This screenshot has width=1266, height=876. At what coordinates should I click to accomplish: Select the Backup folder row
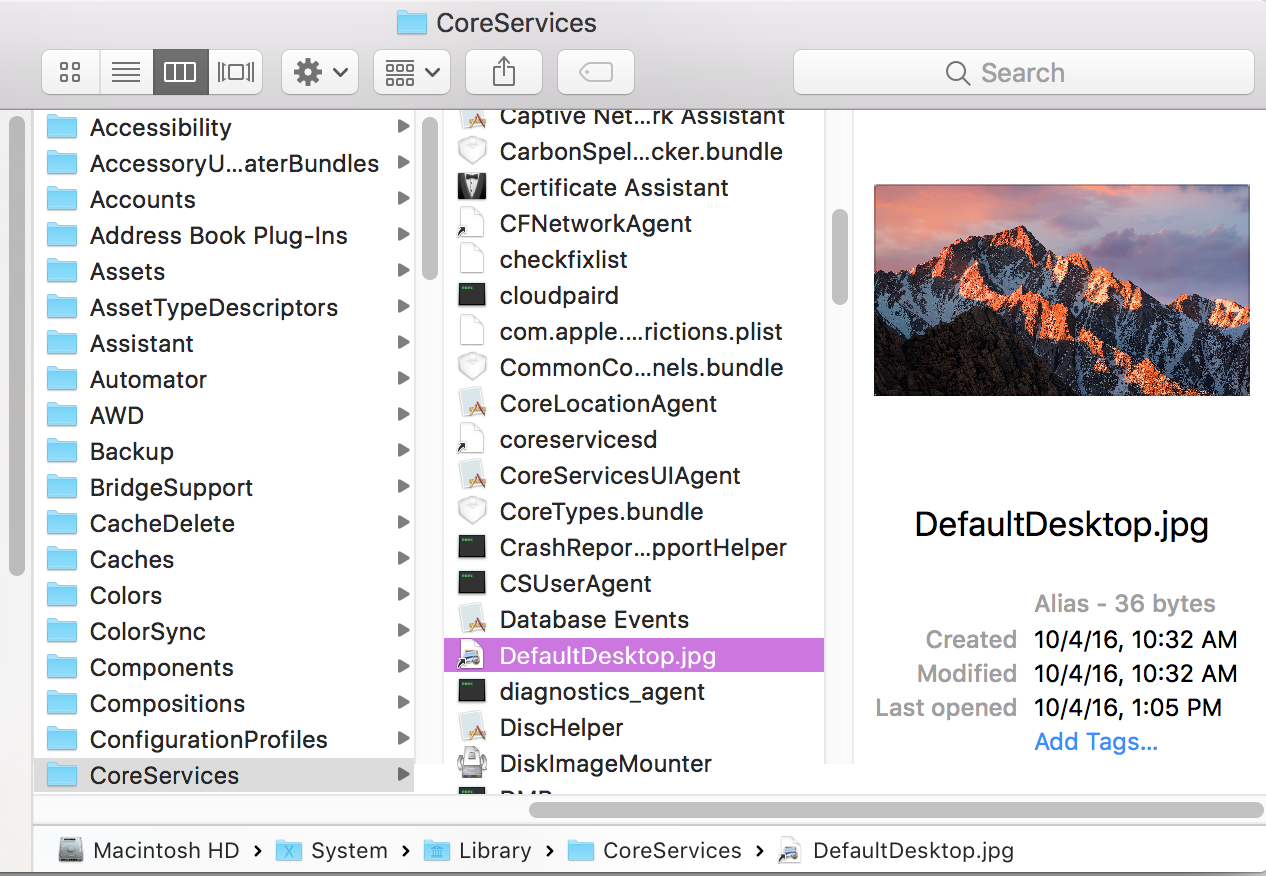pos(225,451)
